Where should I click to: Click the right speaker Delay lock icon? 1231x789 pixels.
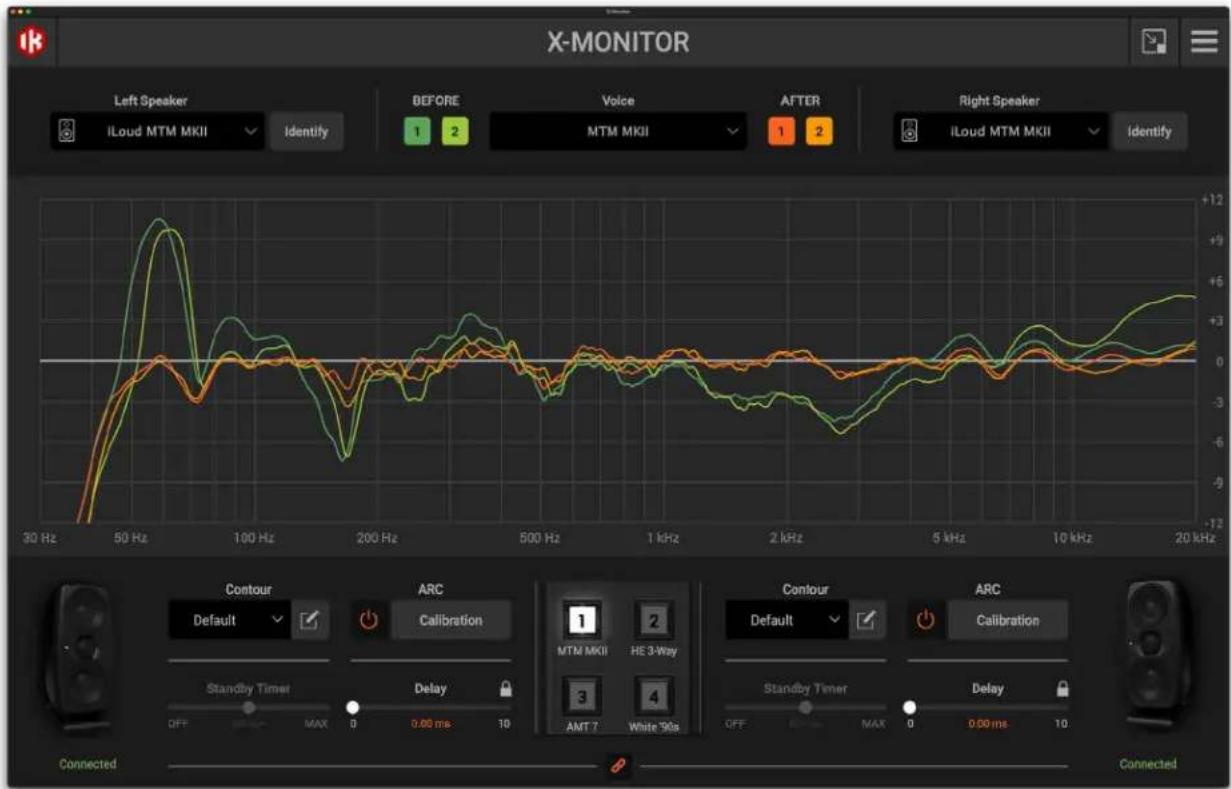click(1062, 688)
